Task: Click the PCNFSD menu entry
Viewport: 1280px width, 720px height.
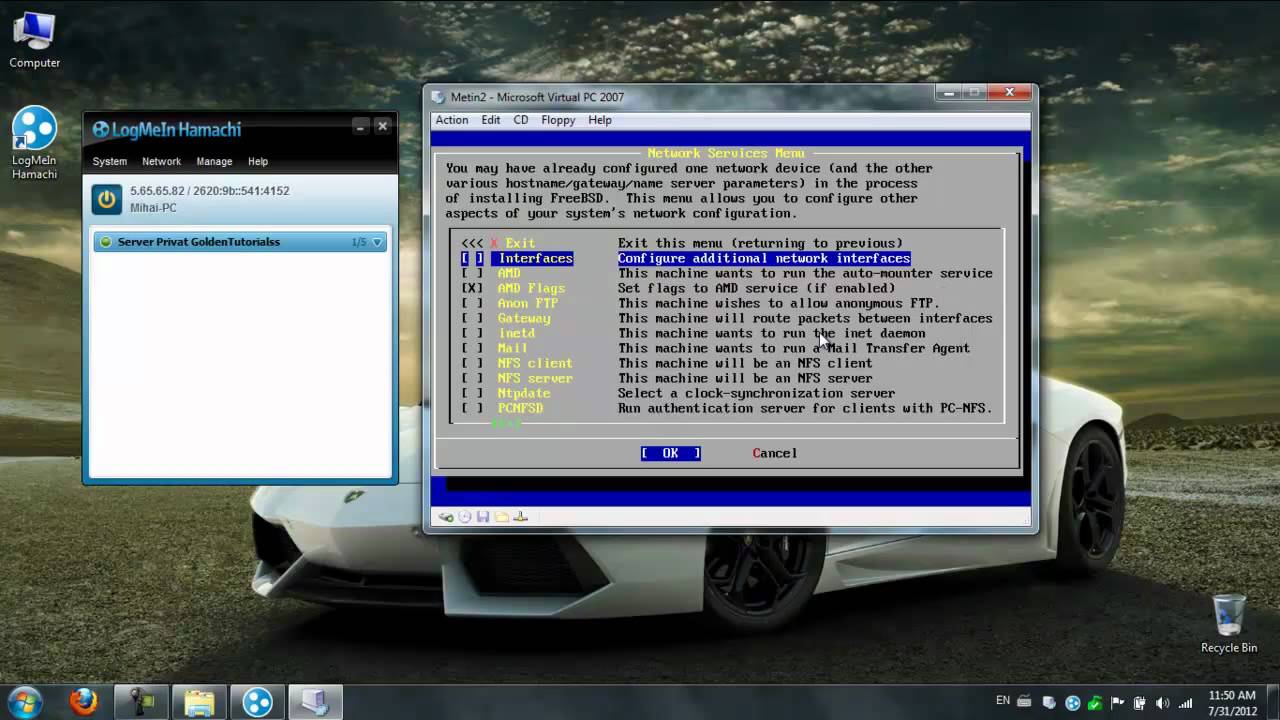Action: coord(520,408)
